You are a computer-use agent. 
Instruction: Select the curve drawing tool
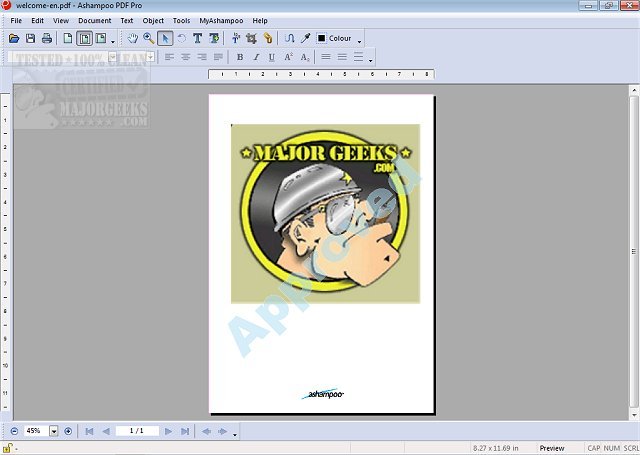point(289,38)
